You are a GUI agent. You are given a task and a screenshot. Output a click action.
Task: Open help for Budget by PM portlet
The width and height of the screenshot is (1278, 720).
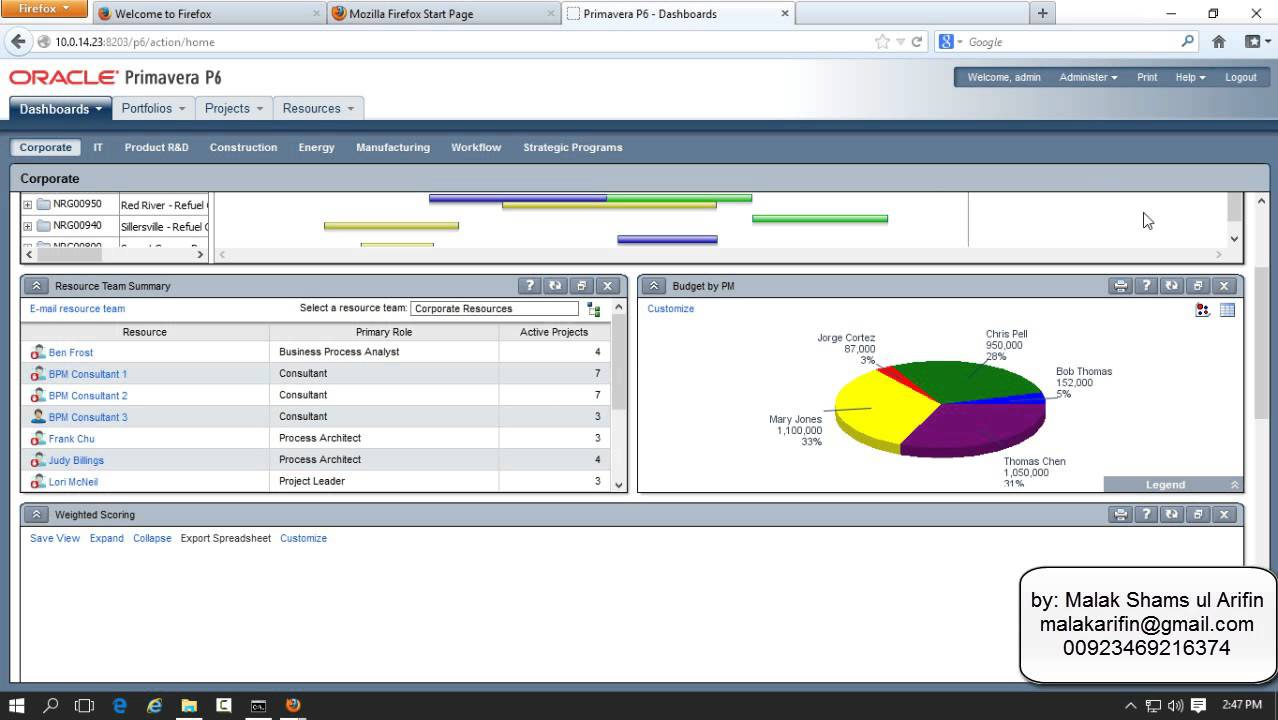[1147, 286]
